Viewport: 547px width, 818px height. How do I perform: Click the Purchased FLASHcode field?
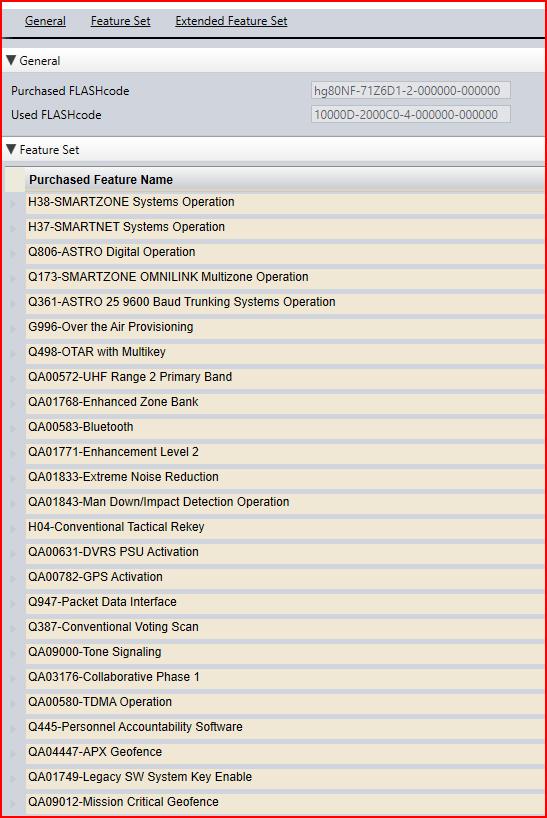(410, 90)
